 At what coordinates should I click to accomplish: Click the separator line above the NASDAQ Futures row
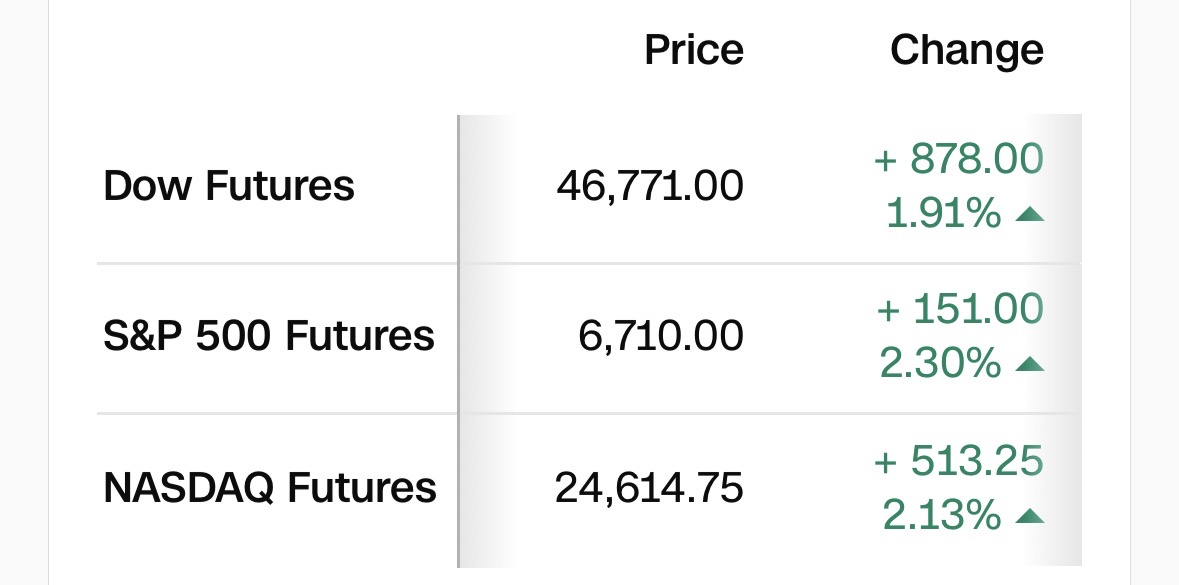(x=590, y=413)
